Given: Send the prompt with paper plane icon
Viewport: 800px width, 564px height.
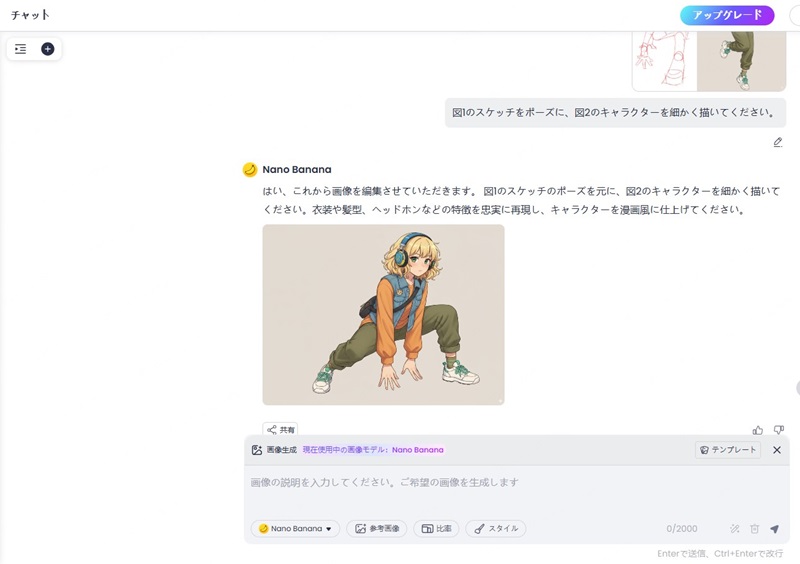Looking at the screenshot, I should (x=774, y=529).
